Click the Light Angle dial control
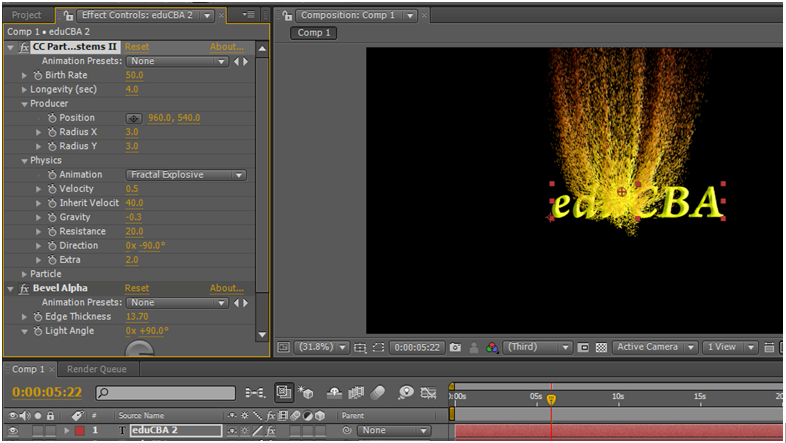The height and width of the screenshot is (443, 786). 139,349
